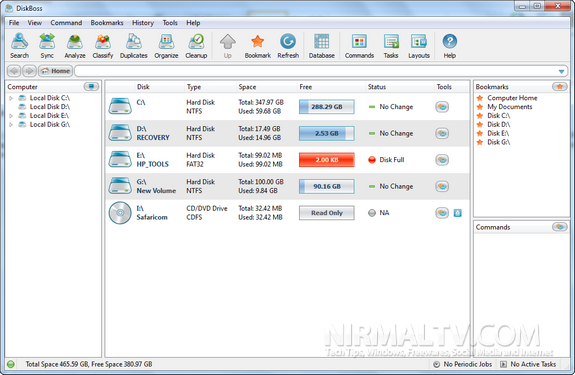
Task: Open Help from the toolbar
Action: 450,45
